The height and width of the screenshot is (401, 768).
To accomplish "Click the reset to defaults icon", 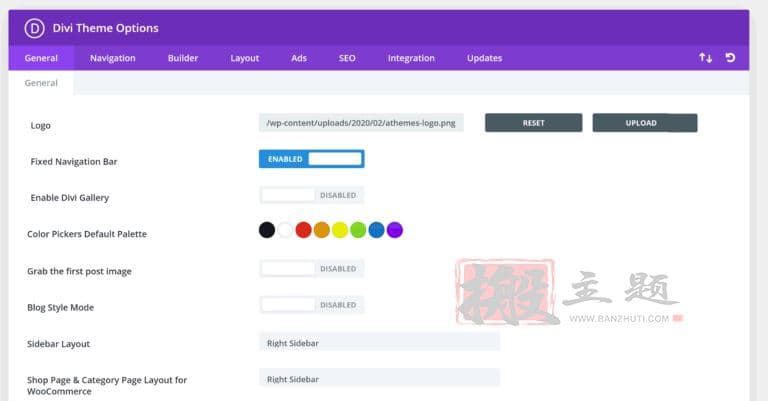I will coord(730,58).
